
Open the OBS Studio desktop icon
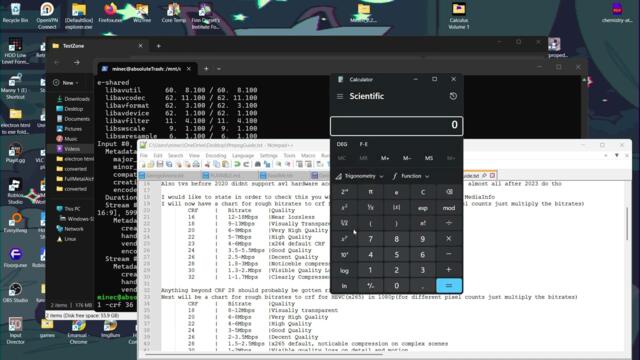pyautogui.click(x=15, y=293)
